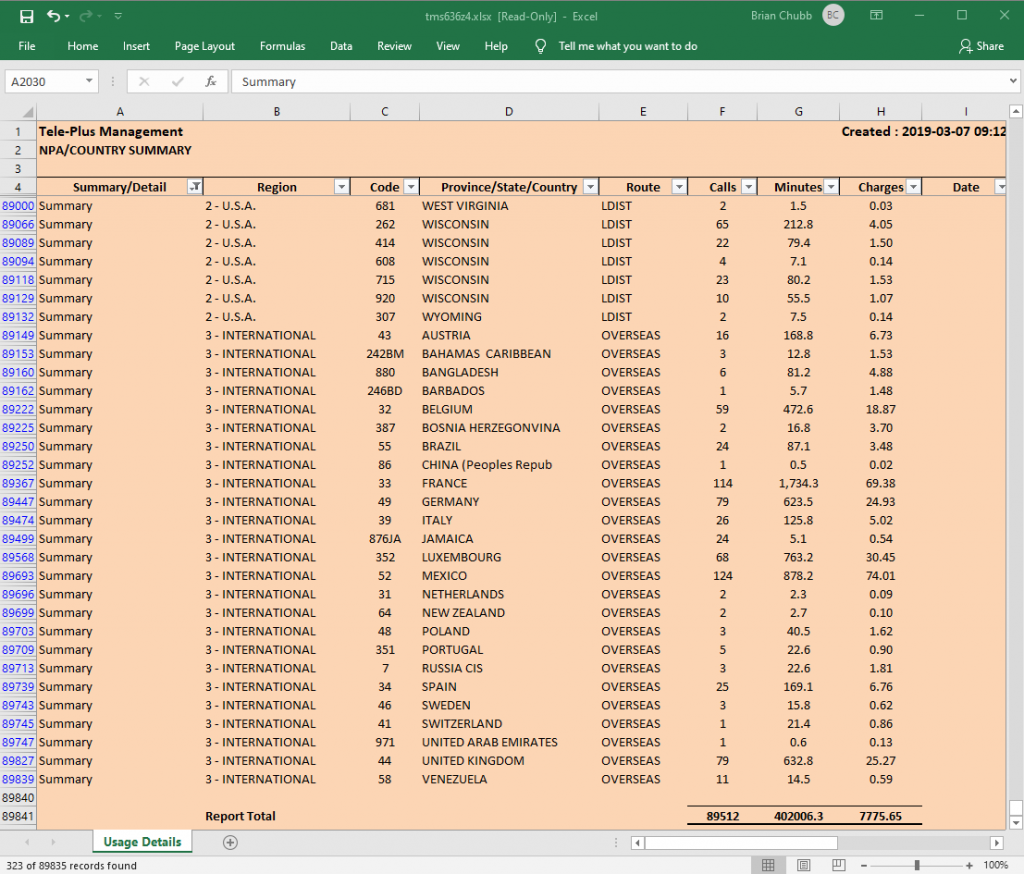Add a new sheet with plus icon
Viewport: 1024px width, 874px height.
(230, 842)
